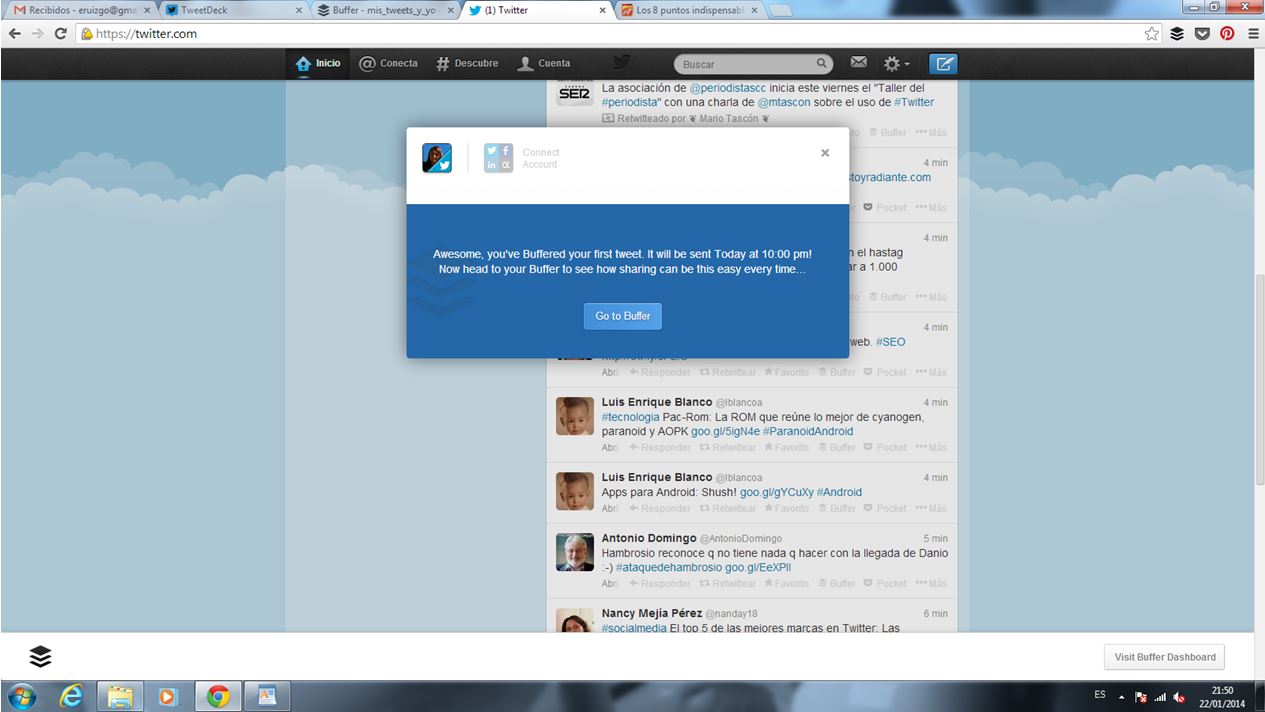Click Visit Buffer Dashboard button
The width and height of the screenshot is (1265, 712).
tap(1164, 657)
